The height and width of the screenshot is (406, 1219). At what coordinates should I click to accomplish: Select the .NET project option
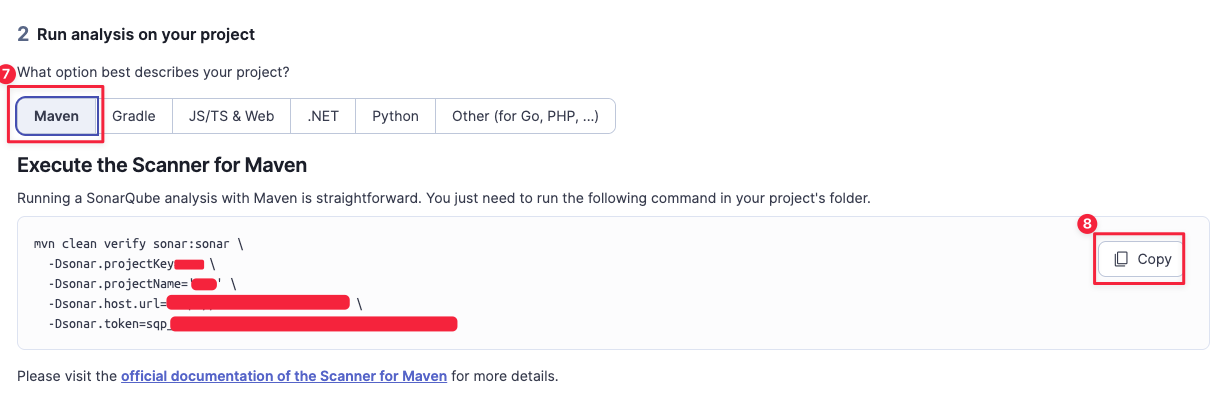tap(323, 116)
